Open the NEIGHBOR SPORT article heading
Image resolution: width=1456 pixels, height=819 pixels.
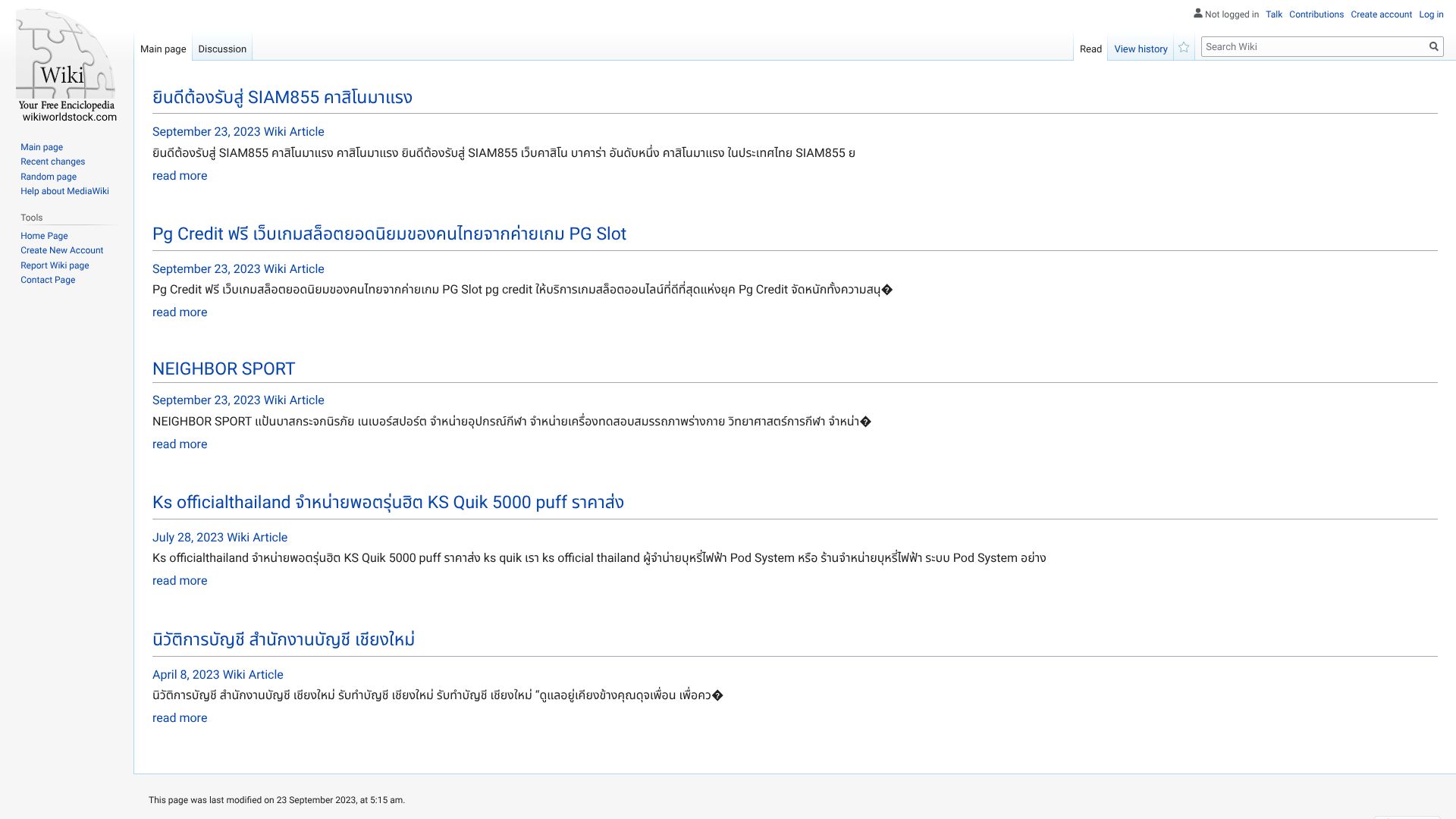pyautogui.click(x=224, y=369)
